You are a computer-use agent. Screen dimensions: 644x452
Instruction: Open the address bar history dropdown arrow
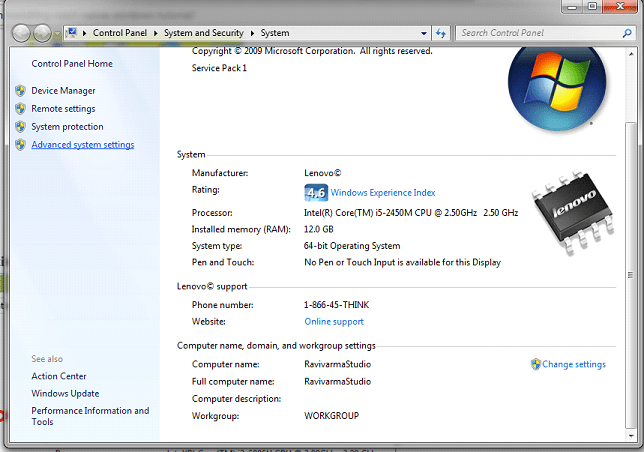pyautogui.click(x=424, y=33)
